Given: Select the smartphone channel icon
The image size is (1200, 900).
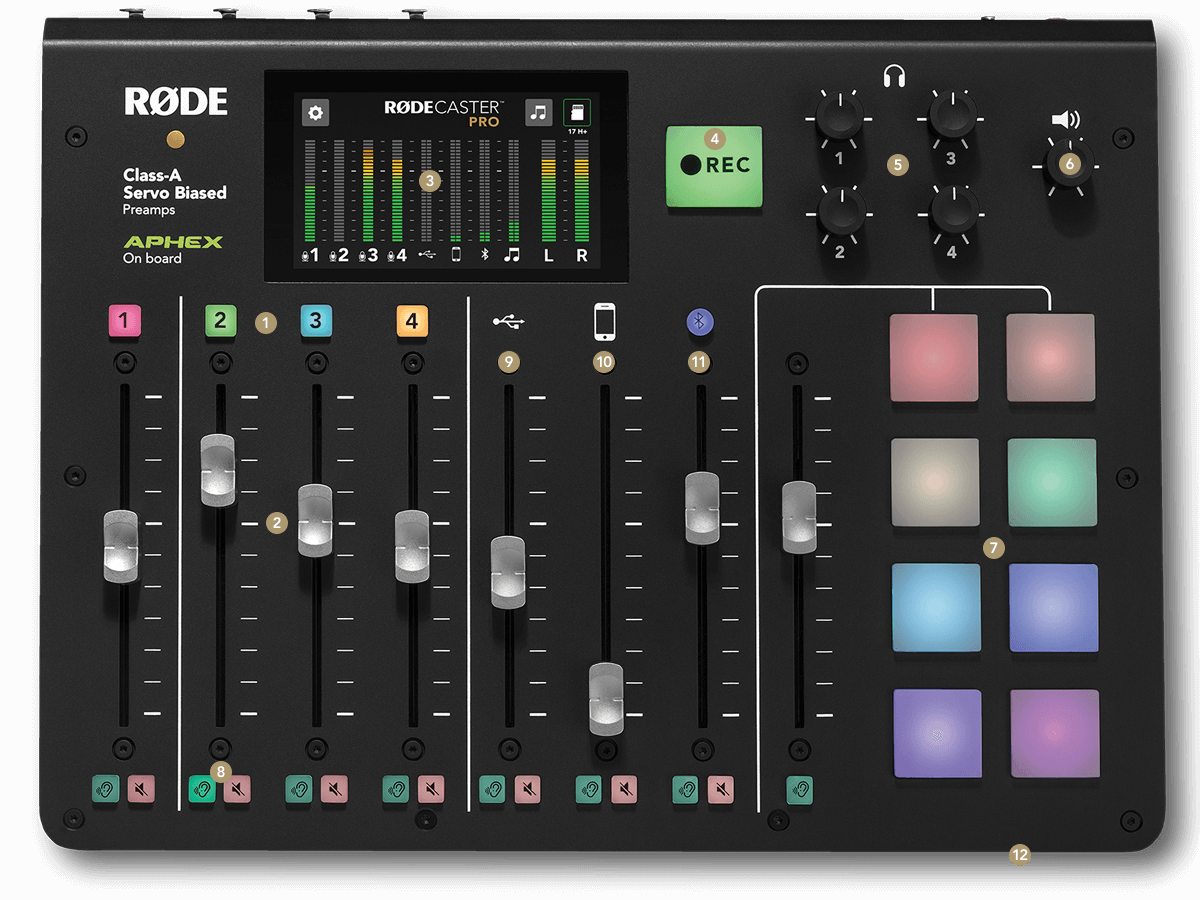Looking at the screenshot, I should click(605, 320).
